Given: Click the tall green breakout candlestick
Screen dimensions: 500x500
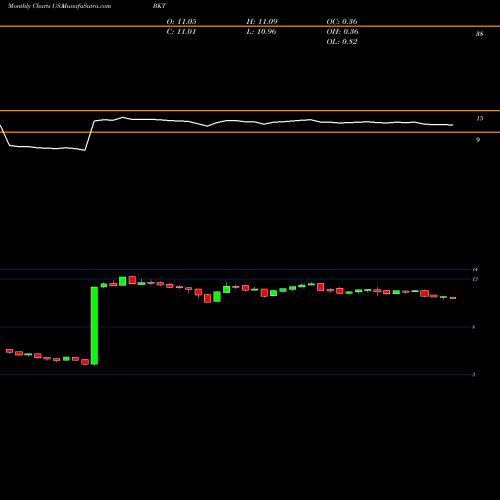Looking at the screenshot, I should coord(95,326).
